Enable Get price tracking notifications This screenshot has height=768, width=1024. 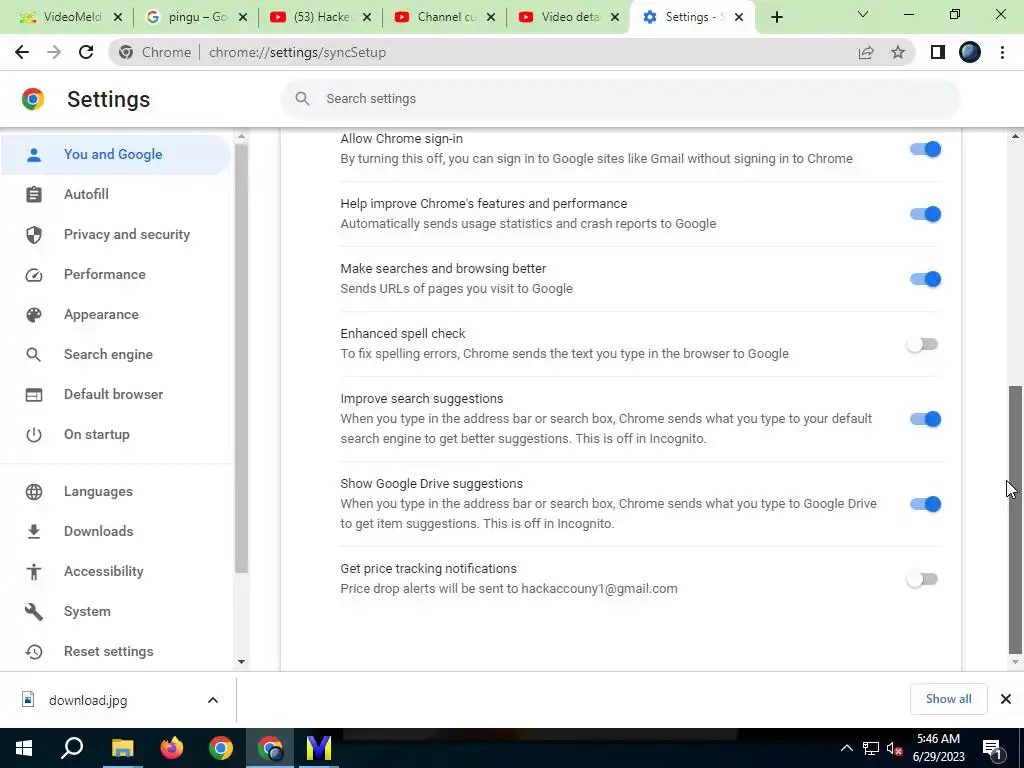922,579
